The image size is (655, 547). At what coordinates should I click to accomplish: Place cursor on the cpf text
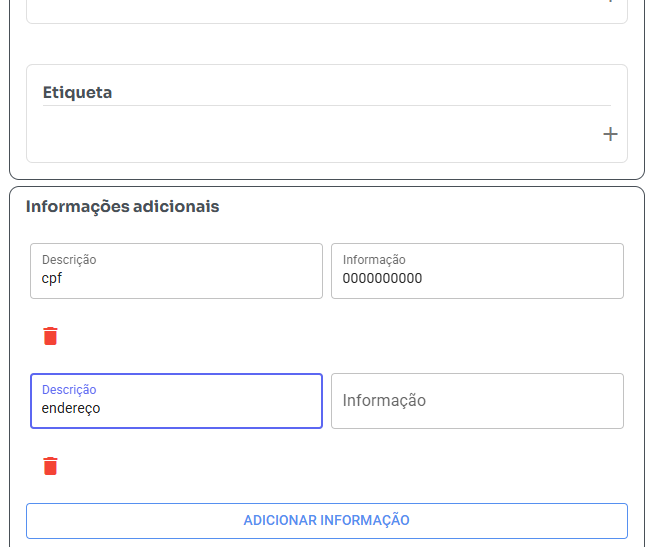coord(51,279)
